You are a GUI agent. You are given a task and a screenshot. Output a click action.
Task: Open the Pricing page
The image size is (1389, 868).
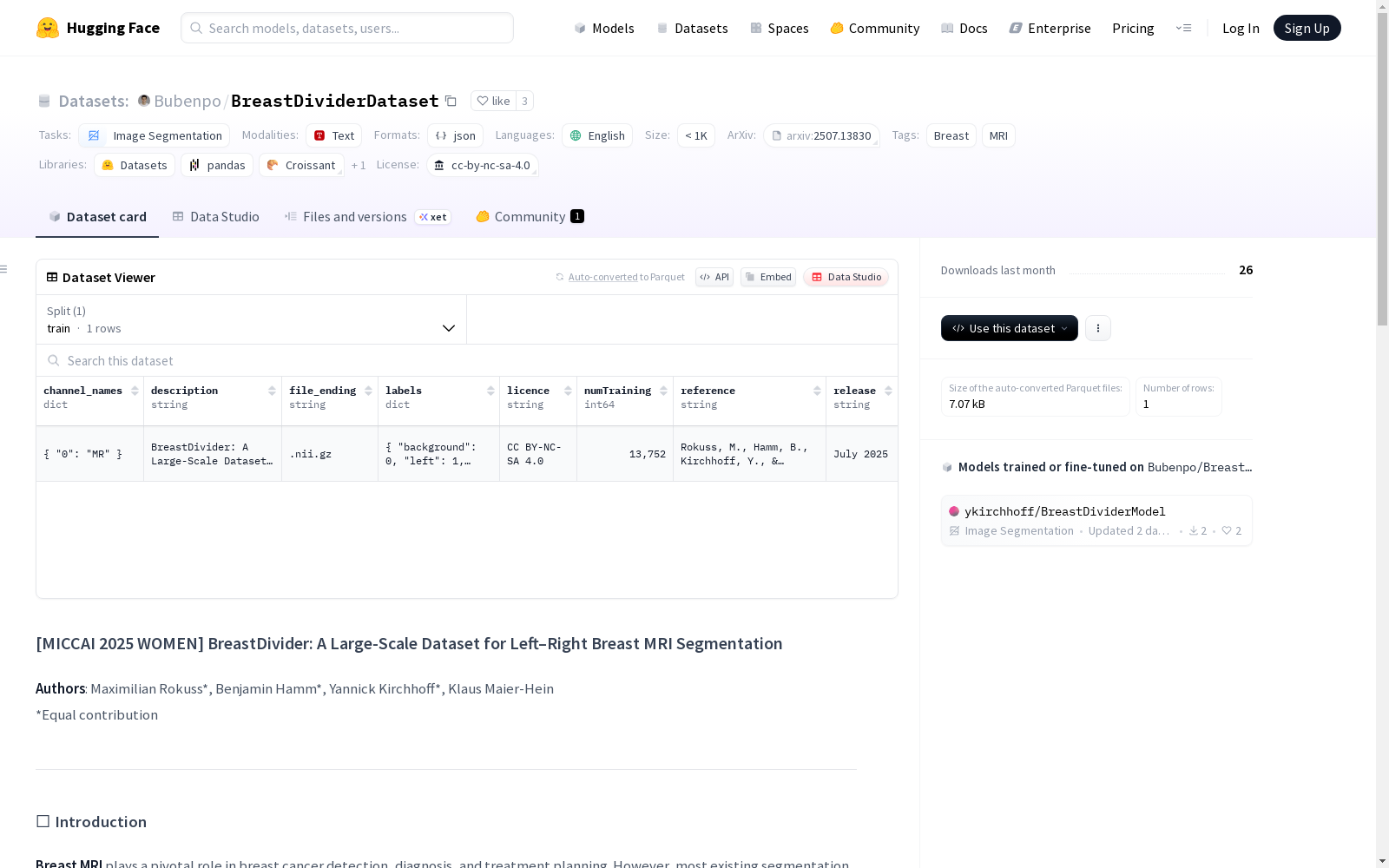point(1133,28)
